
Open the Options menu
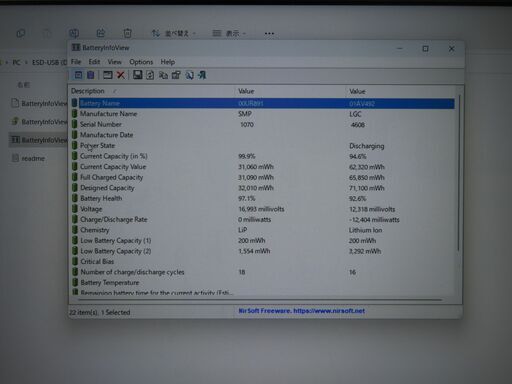[x=141, y=62]
